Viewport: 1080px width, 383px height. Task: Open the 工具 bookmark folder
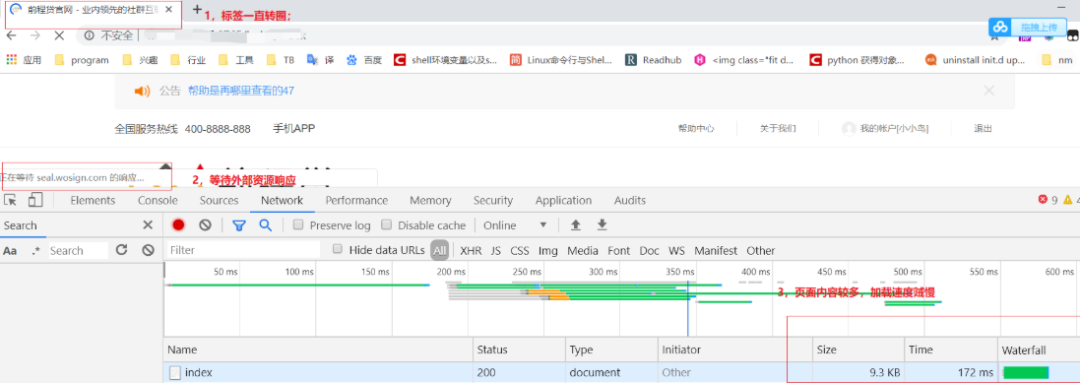(236, 60)
